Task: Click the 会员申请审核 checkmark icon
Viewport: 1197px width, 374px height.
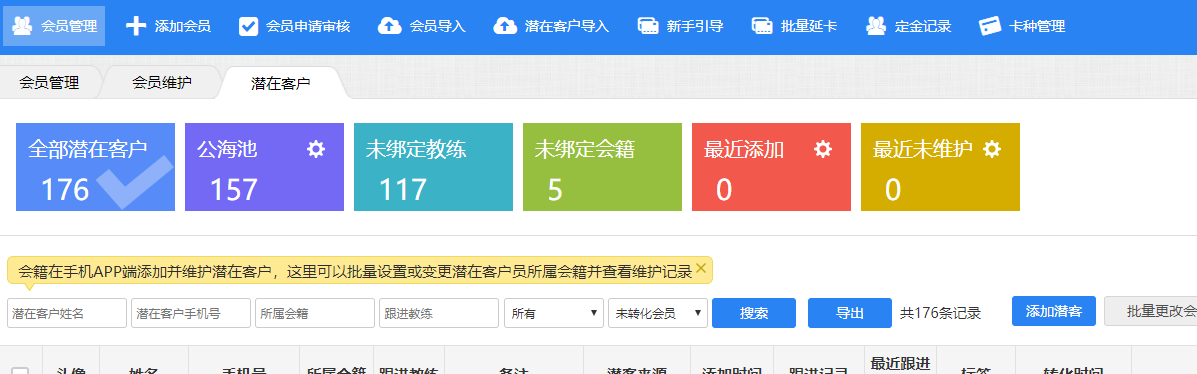Action: click(x=248, y=26)
